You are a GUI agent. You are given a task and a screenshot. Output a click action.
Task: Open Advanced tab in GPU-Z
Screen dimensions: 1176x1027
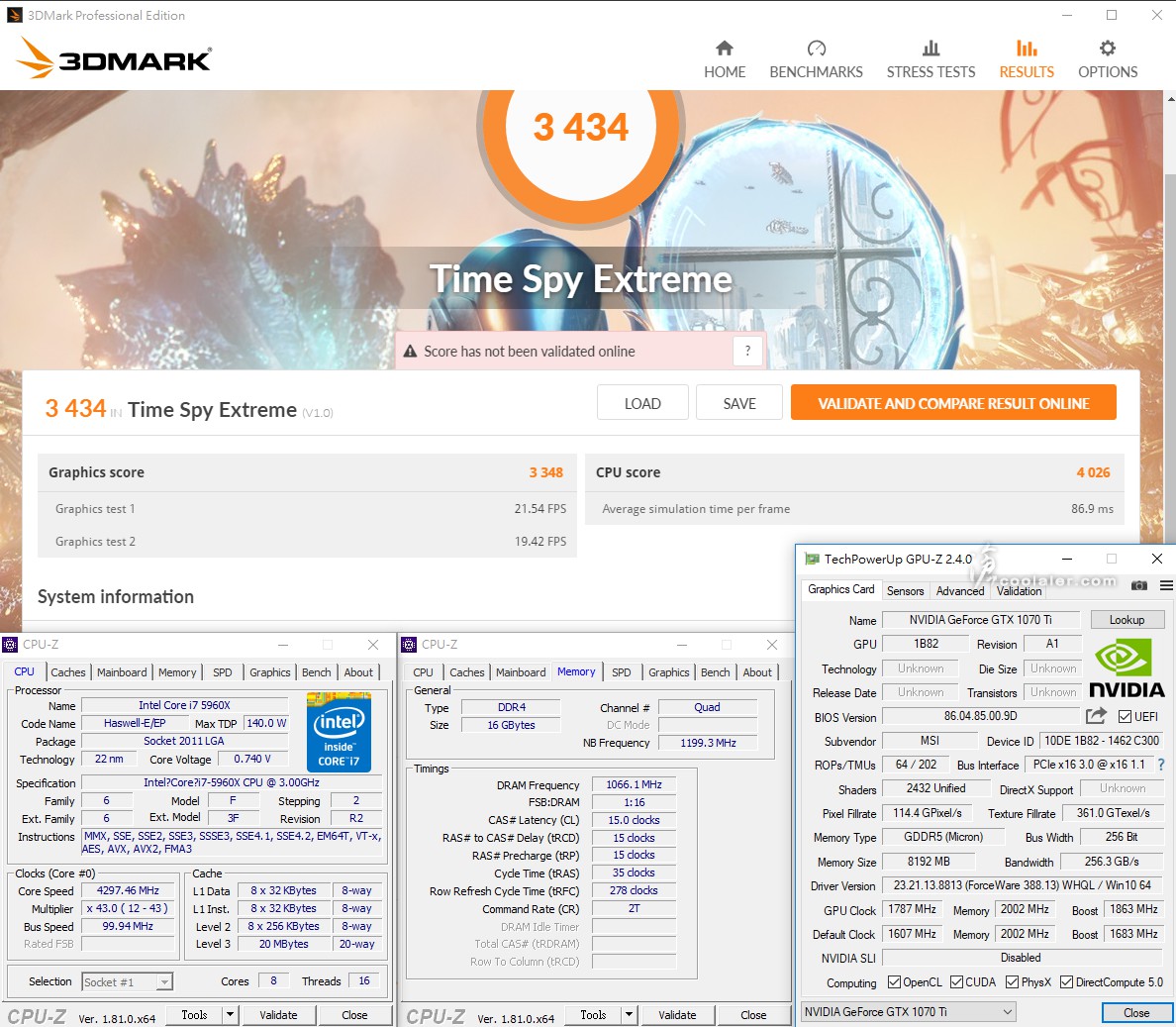point(960,590)
